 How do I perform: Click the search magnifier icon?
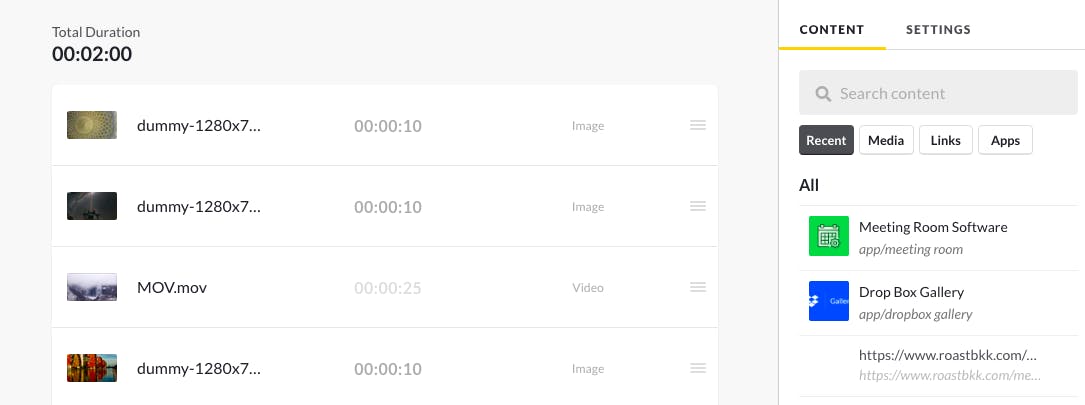pos(823,93)
